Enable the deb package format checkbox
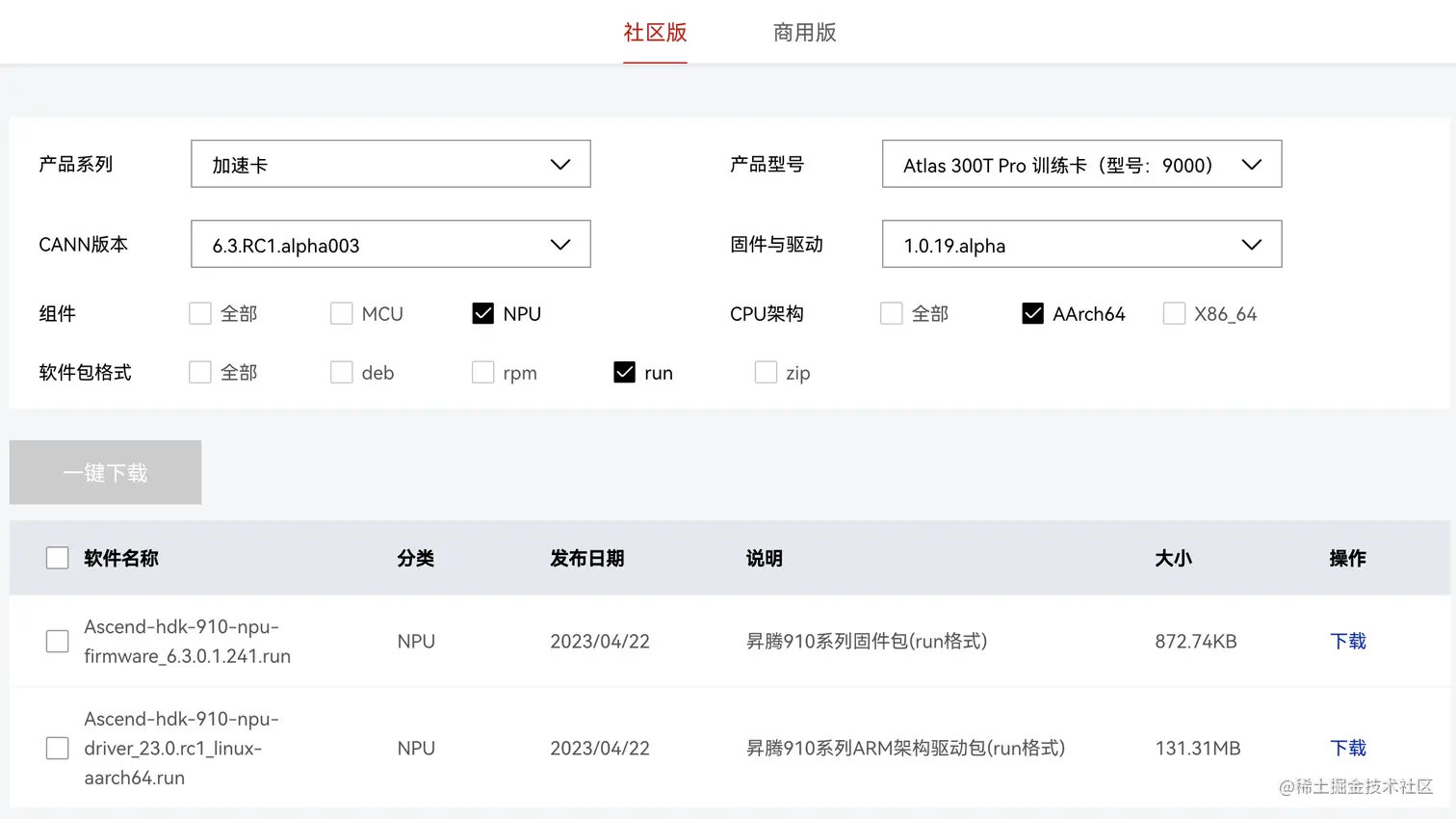The height and width of the screenshot is (819, 1456). point(342,372)
